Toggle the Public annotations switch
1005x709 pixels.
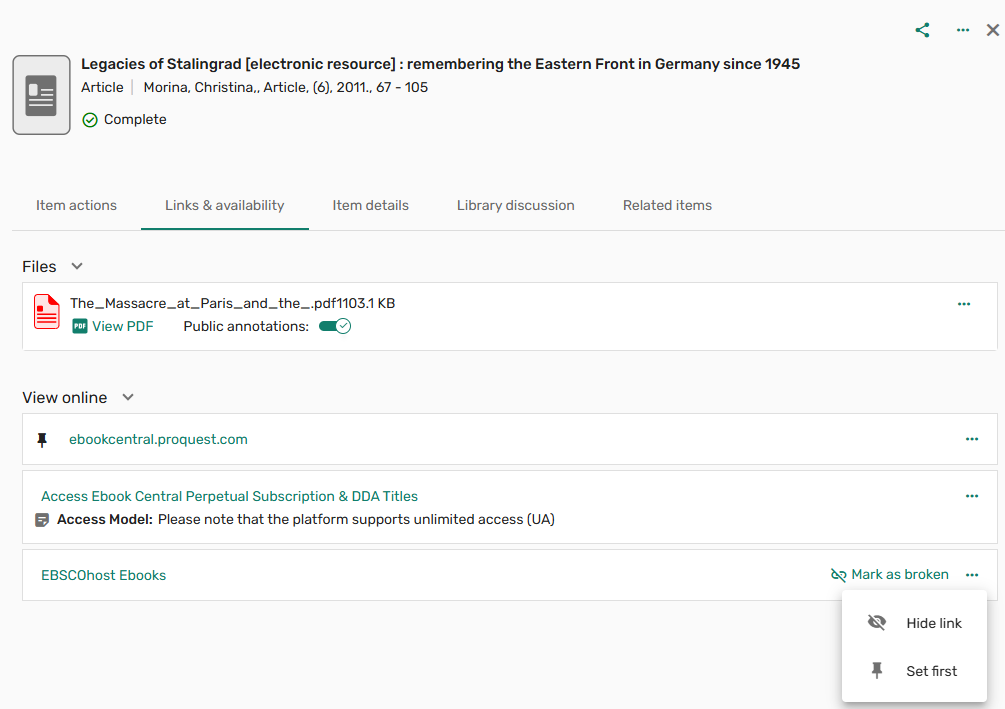point(335,326)
